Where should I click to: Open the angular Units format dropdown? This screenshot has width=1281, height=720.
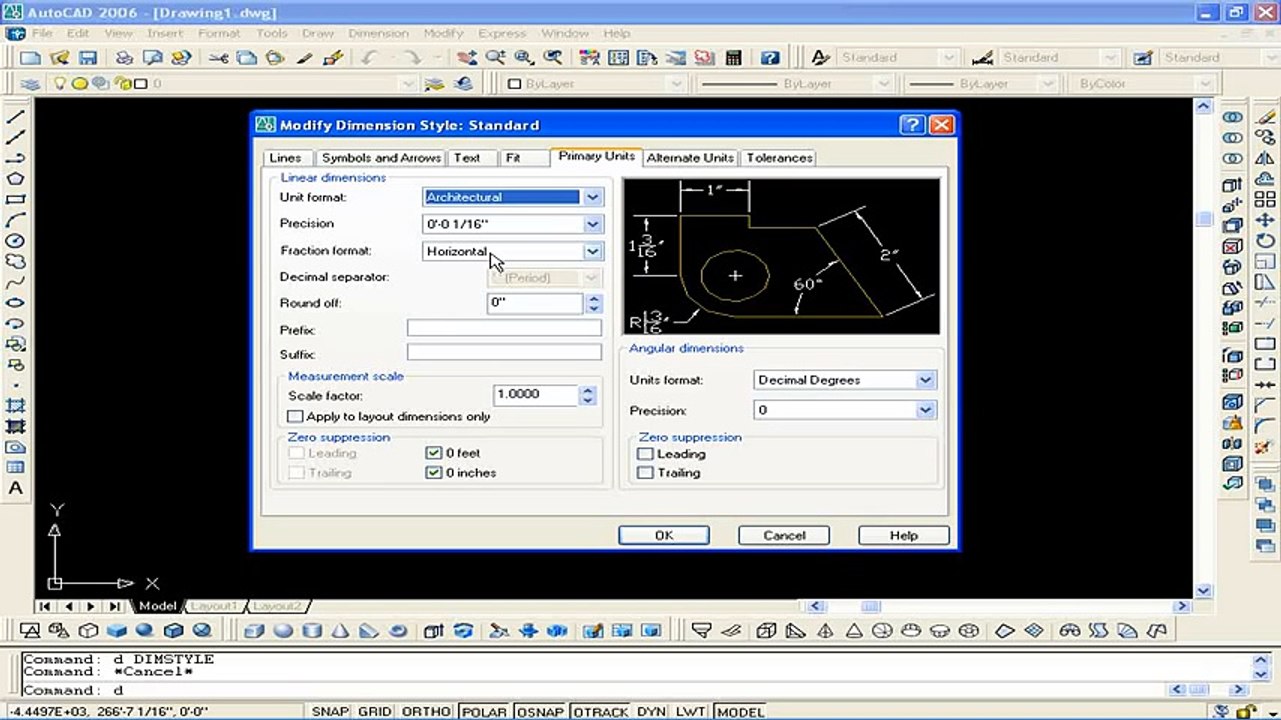pyautogui.click(x=925, y=380)
